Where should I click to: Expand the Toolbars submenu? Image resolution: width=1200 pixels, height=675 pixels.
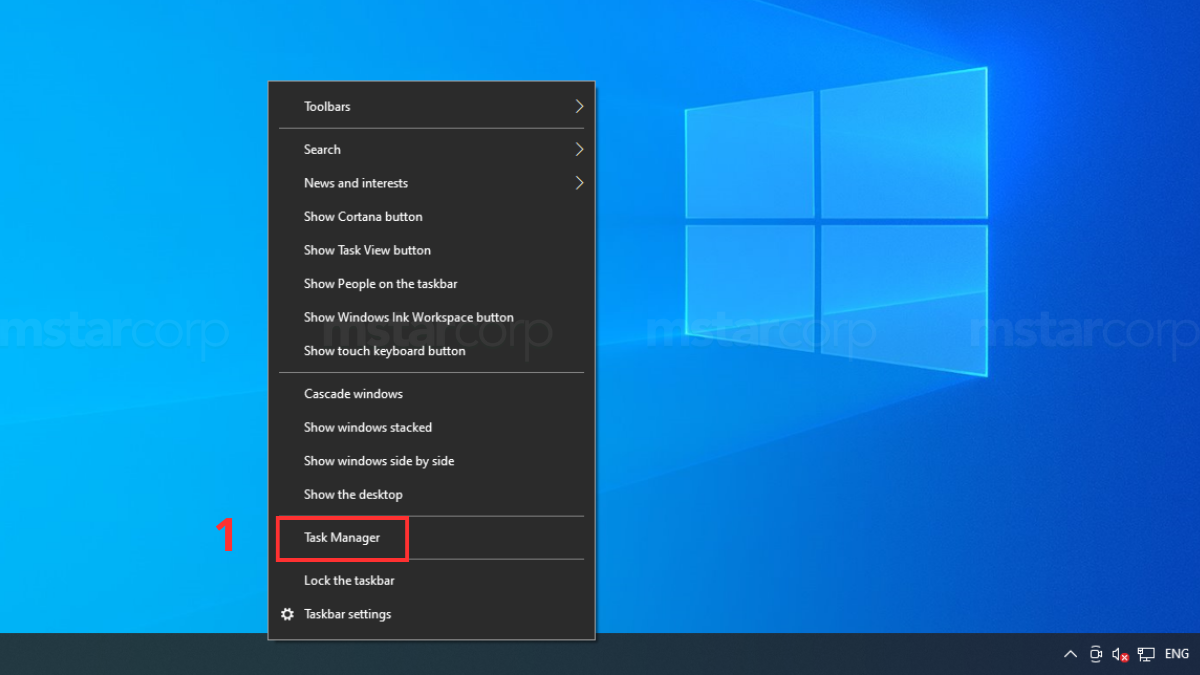click(x=431, y=106)
